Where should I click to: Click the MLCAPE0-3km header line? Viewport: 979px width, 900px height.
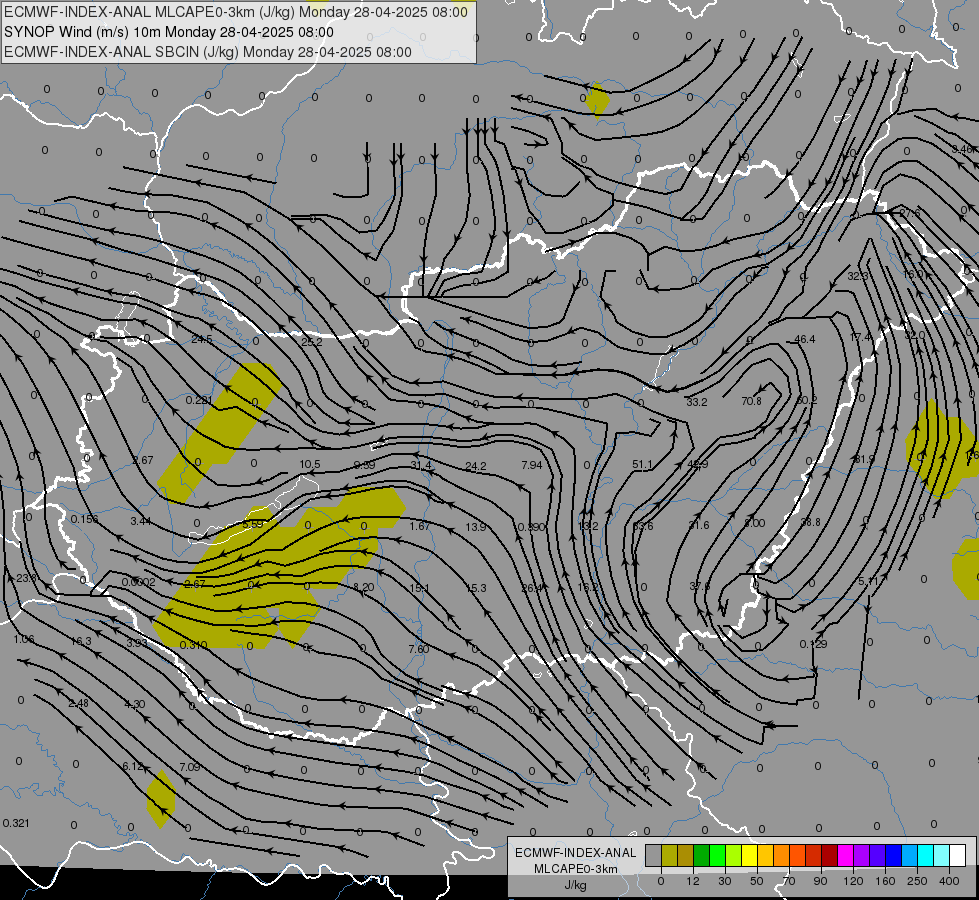pyautogui.click(x=235, y=12)
